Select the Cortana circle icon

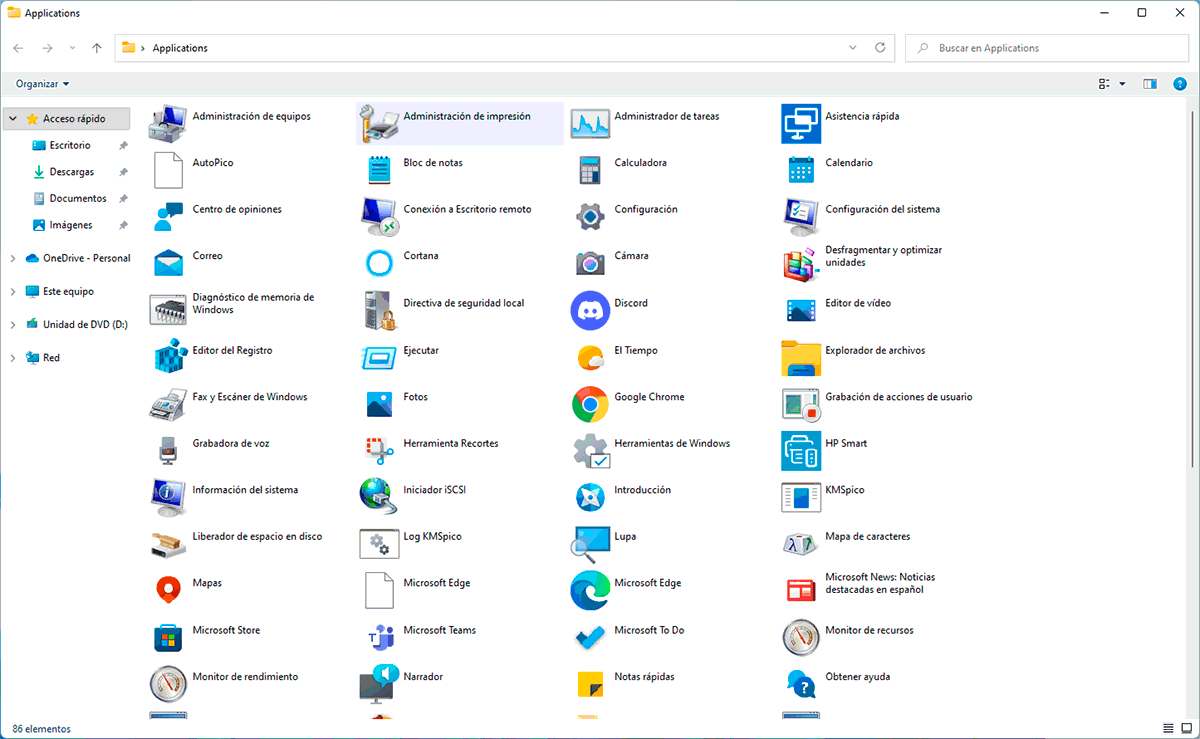click(379, 264)
